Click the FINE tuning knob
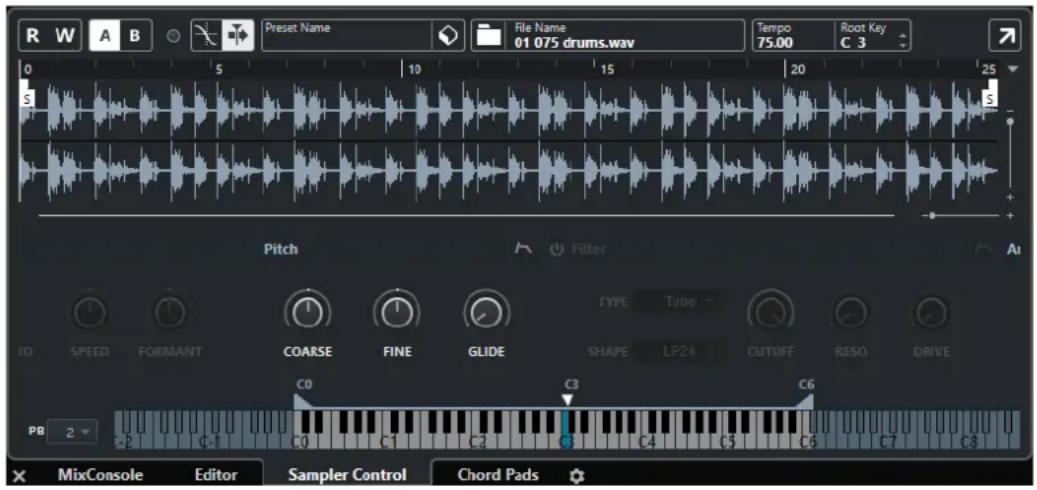This screenshot has height=490, width=1037. 396,311
